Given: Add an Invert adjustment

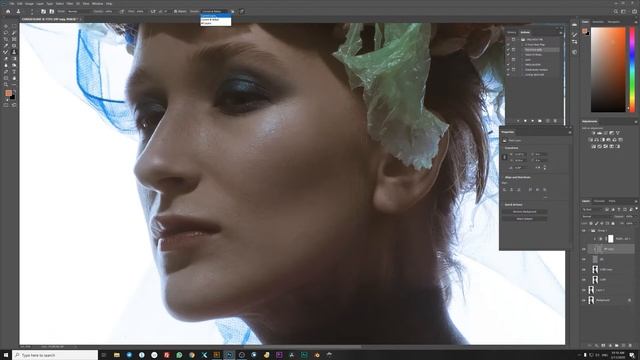Looking at the screenshot, I should tap(593, 146).
